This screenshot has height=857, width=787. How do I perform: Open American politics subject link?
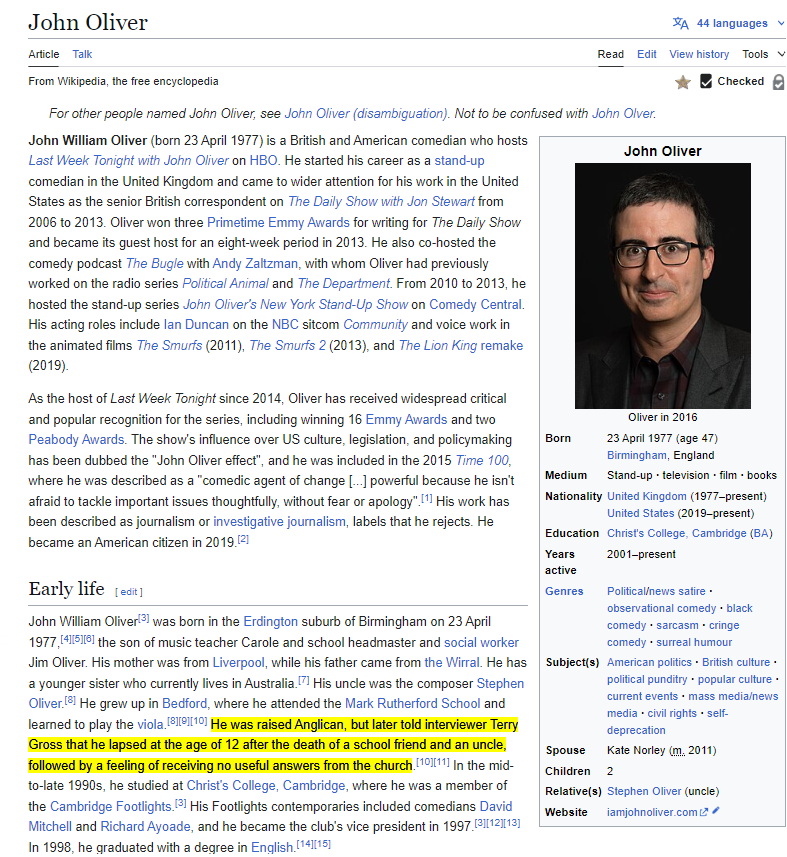click(x=649, y=662)
